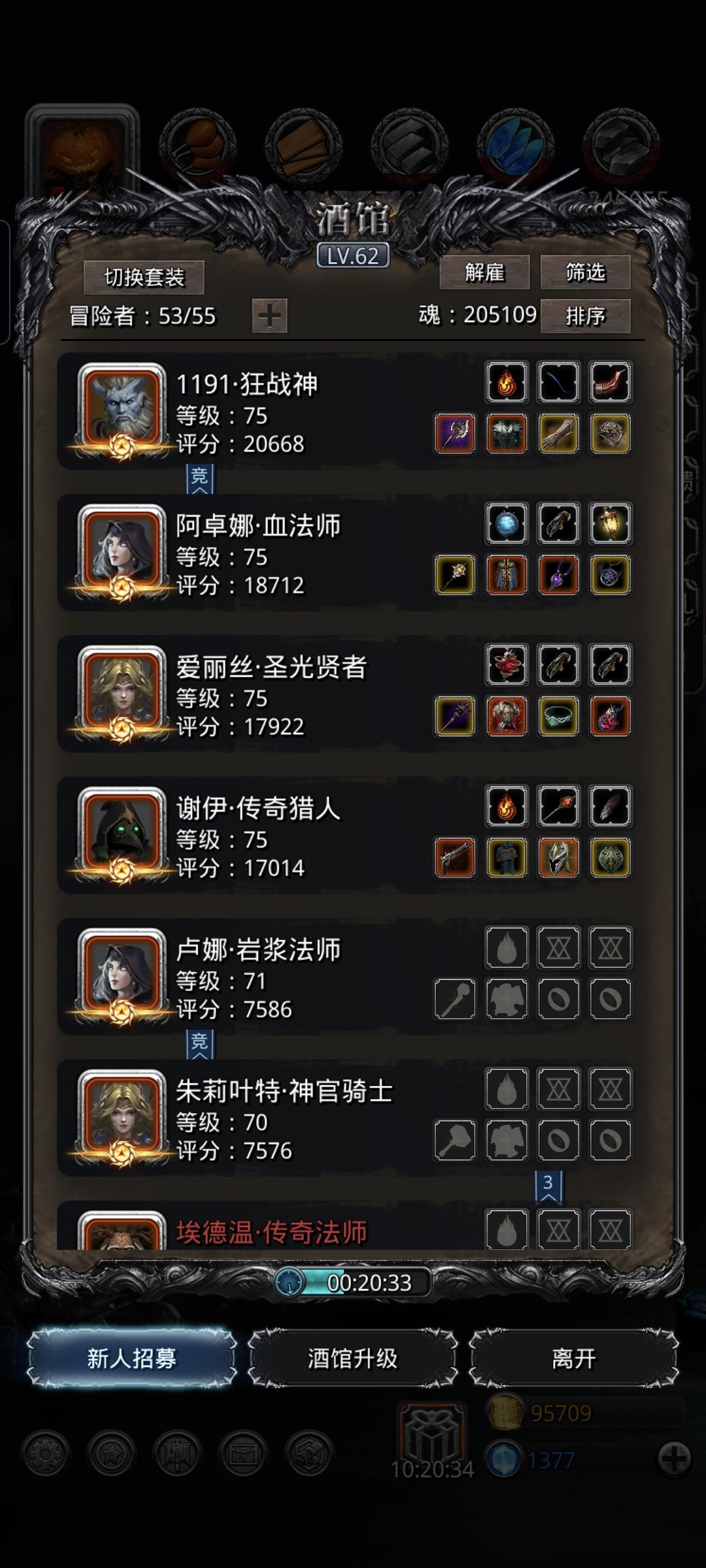Click the 解雇 dismiss button

[484, 272]
